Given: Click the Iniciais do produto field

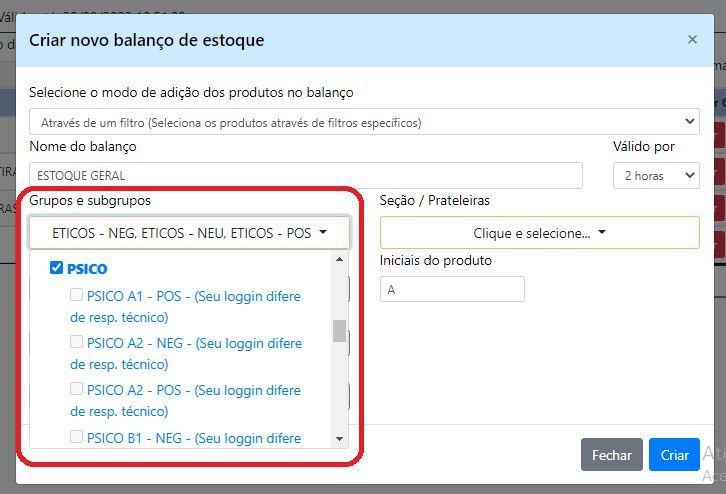Looking at the screenshot, I should 452,289.
